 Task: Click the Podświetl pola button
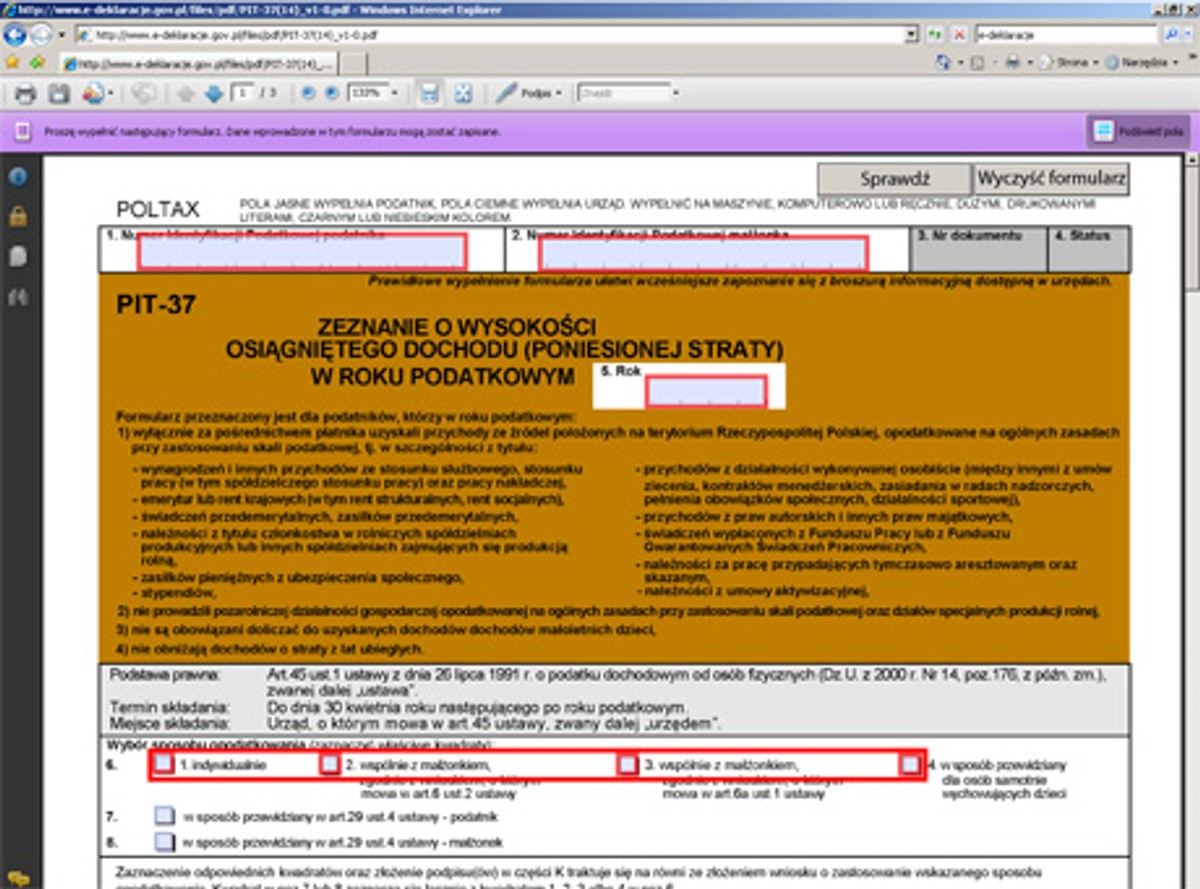point(1138,131)
